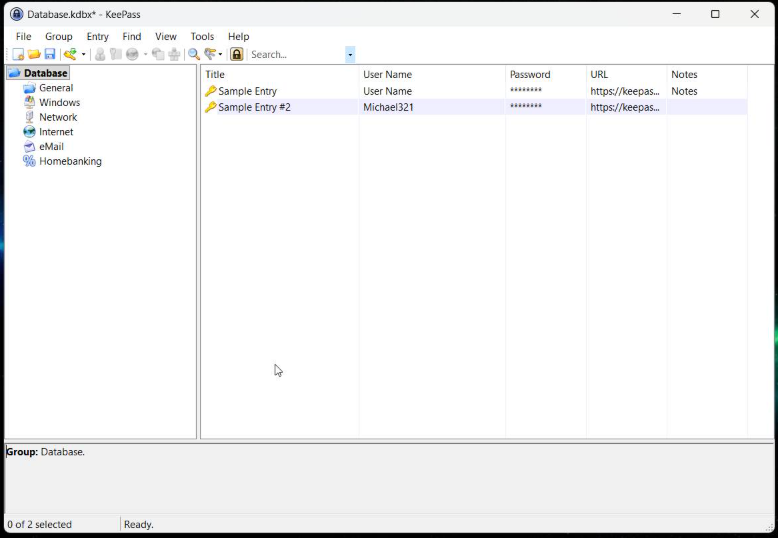778x538 pixels.
Task: Open the Entry menu
Action: (97, 36)
